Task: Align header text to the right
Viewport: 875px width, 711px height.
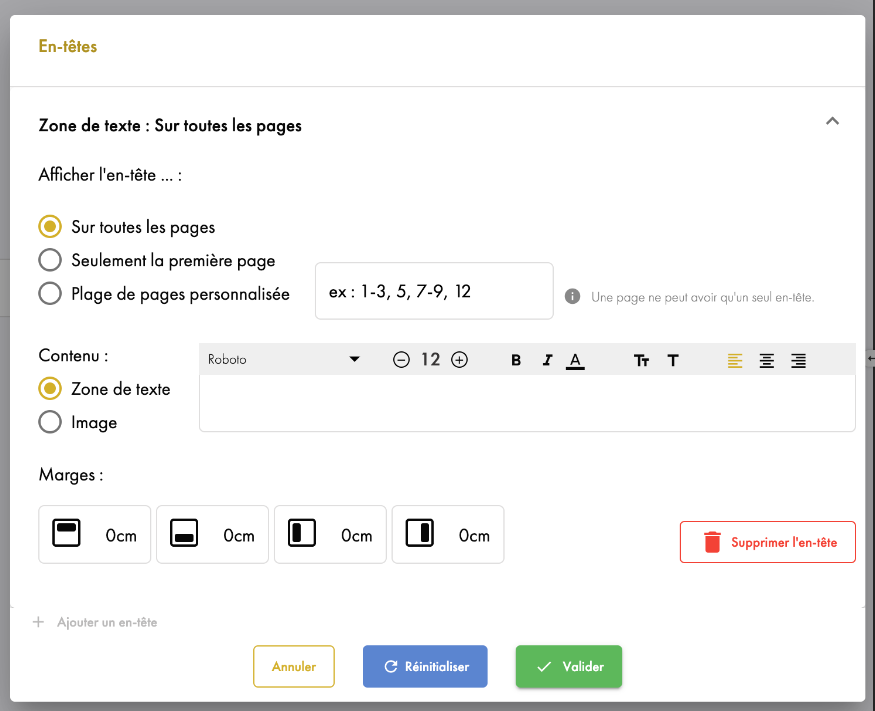Action: click(798, 360)
